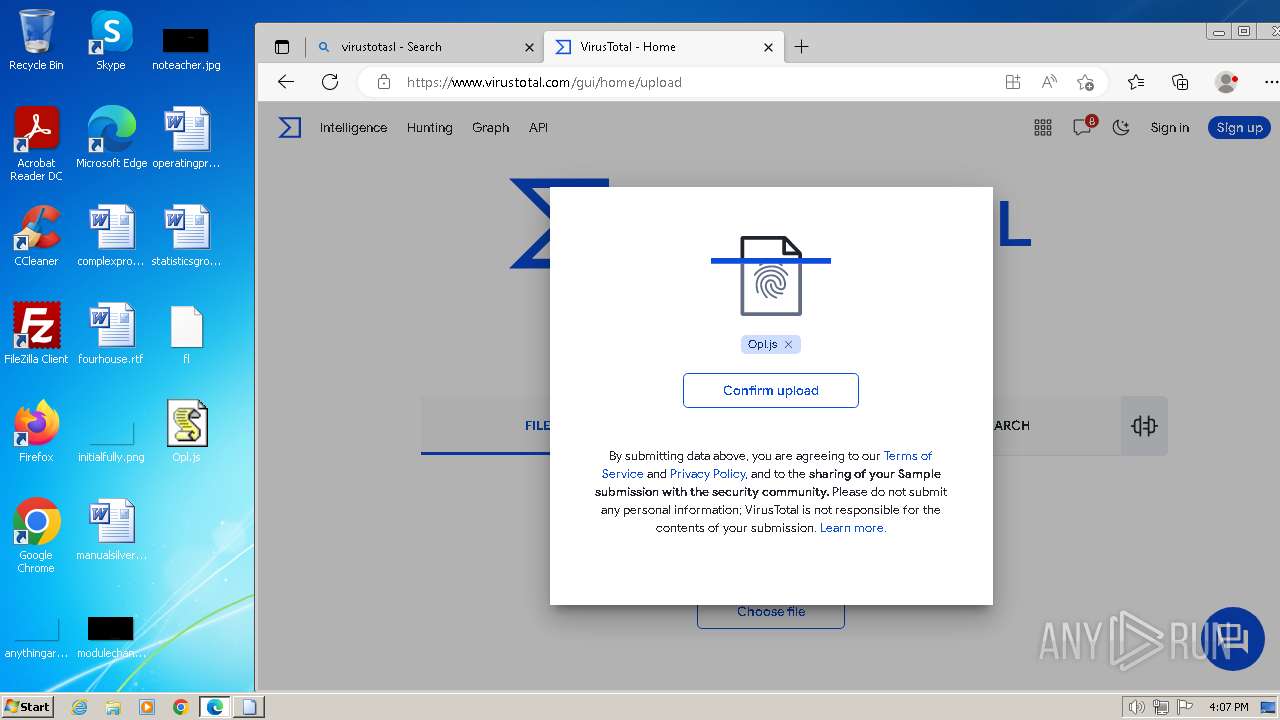Screen dimensions: 1280x720
Task: Go back with the browser back arrow
Action: 286,82
